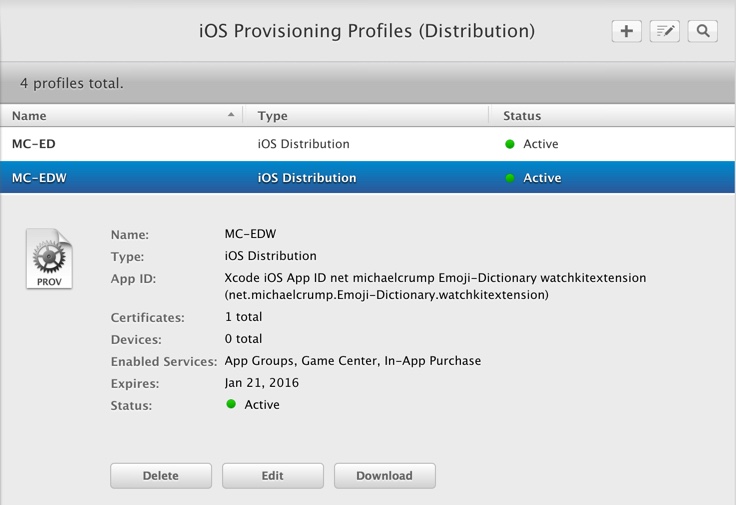736x505 pixels.
Task: Add a new provisioning profile with plus icon
Action: 627,31
